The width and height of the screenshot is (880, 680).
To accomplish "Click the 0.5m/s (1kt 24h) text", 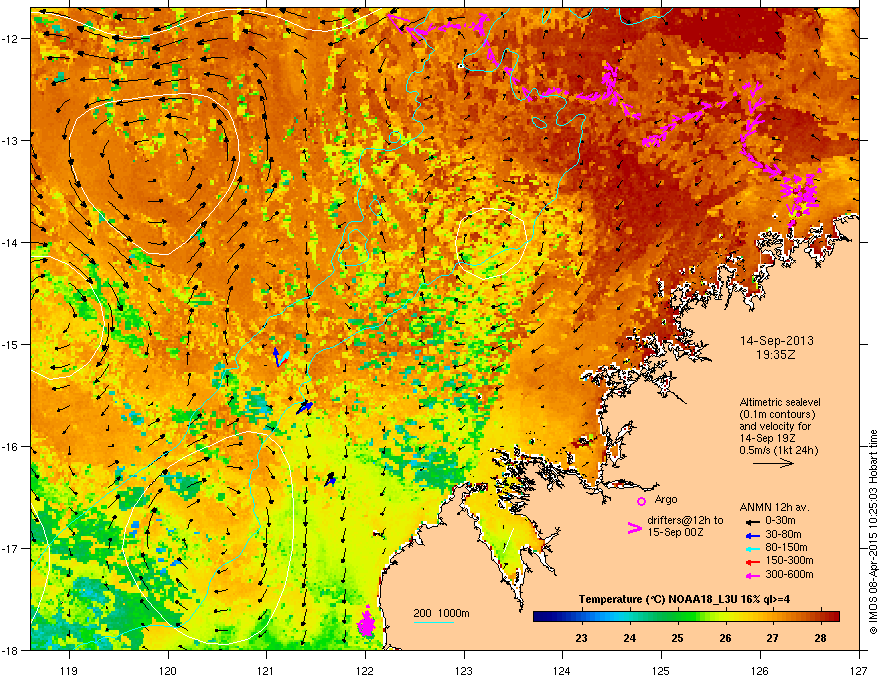I will click(x=778, y=450).
